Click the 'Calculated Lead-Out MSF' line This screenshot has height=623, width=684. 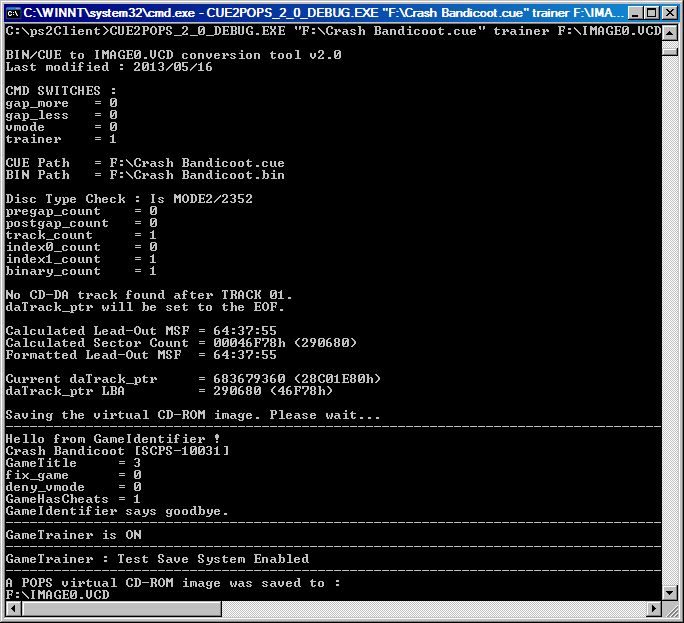tap(141, 331)
